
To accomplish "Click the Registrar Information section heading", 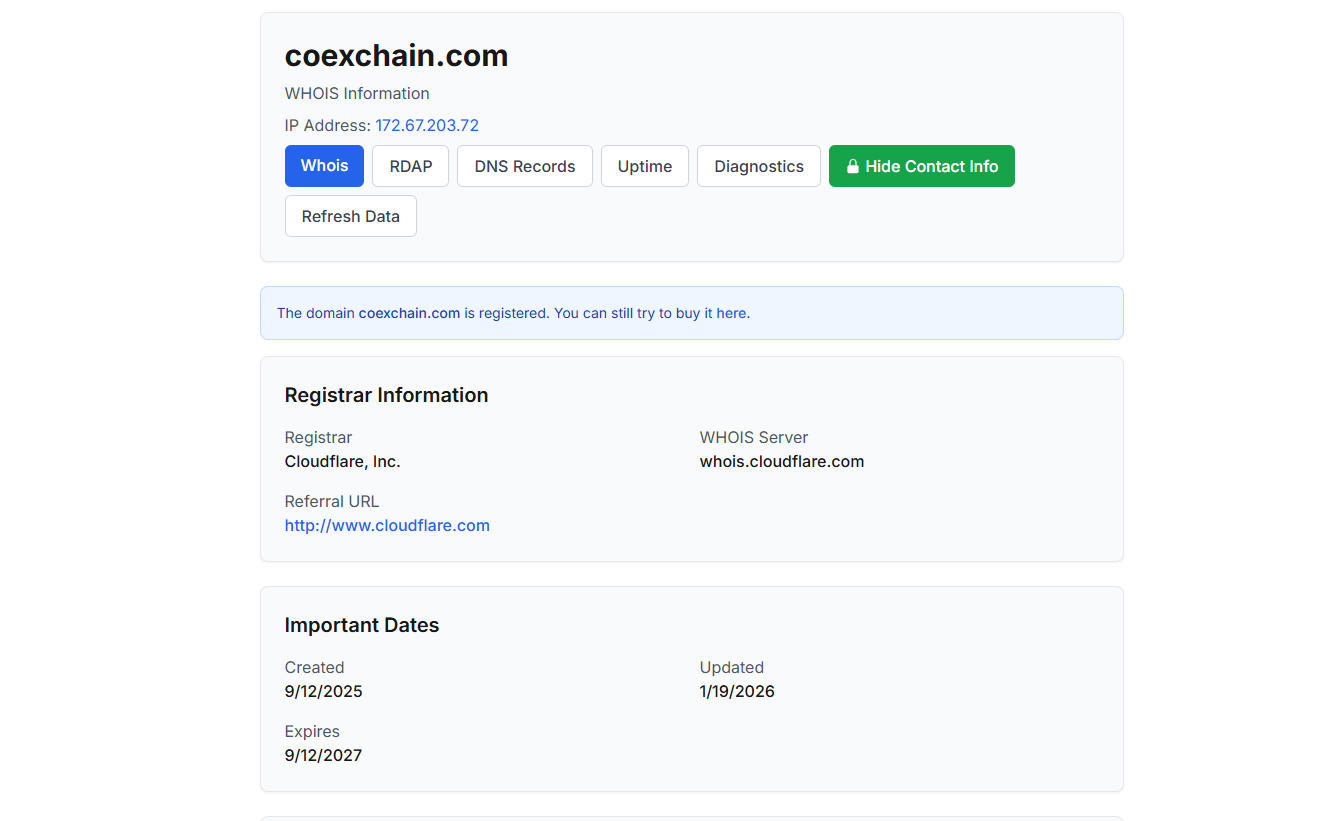I will click(x=386, y=395).
